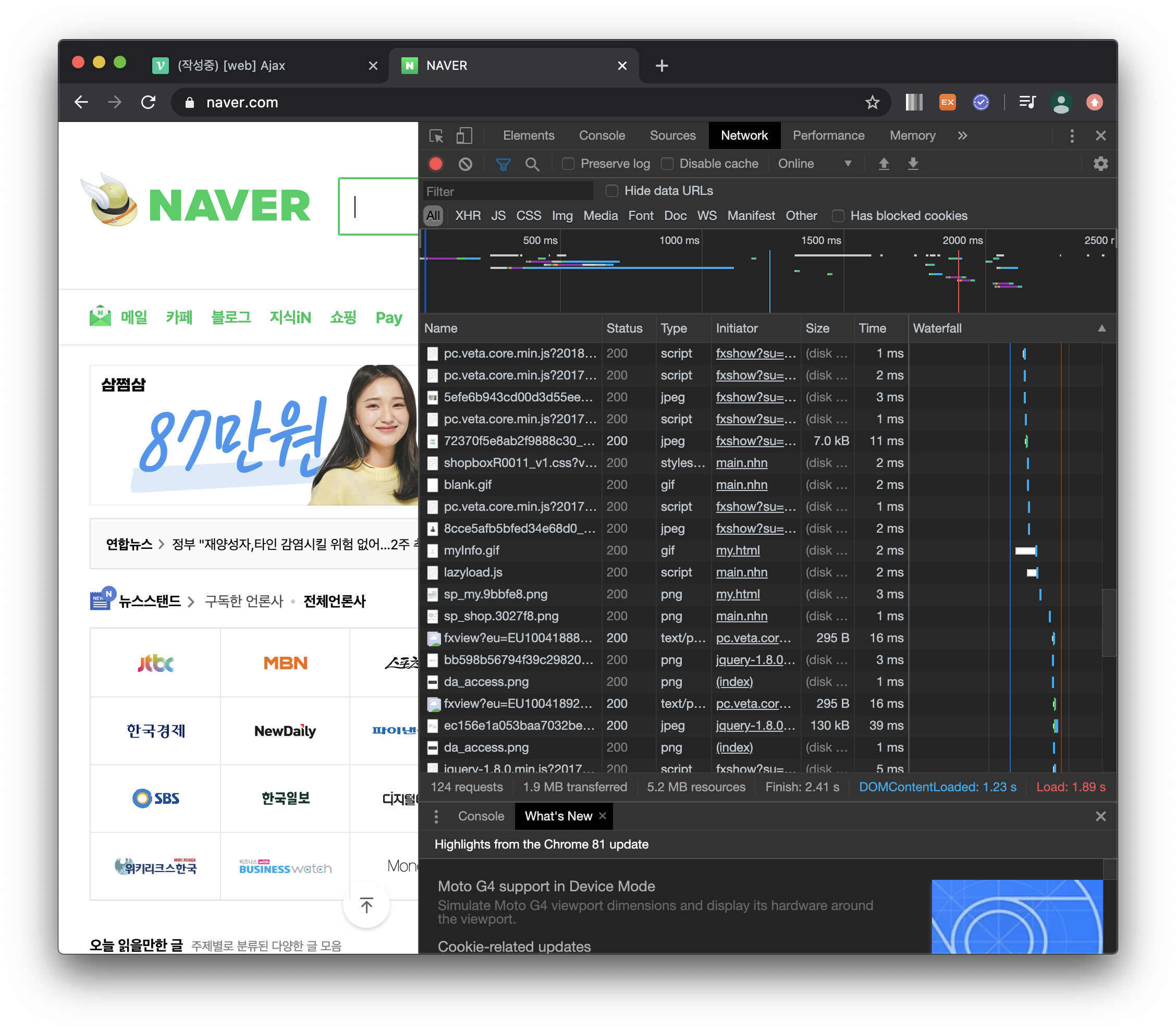Open the media control playlist icon
The image size is (1176, 1031).
point(1027,102)
